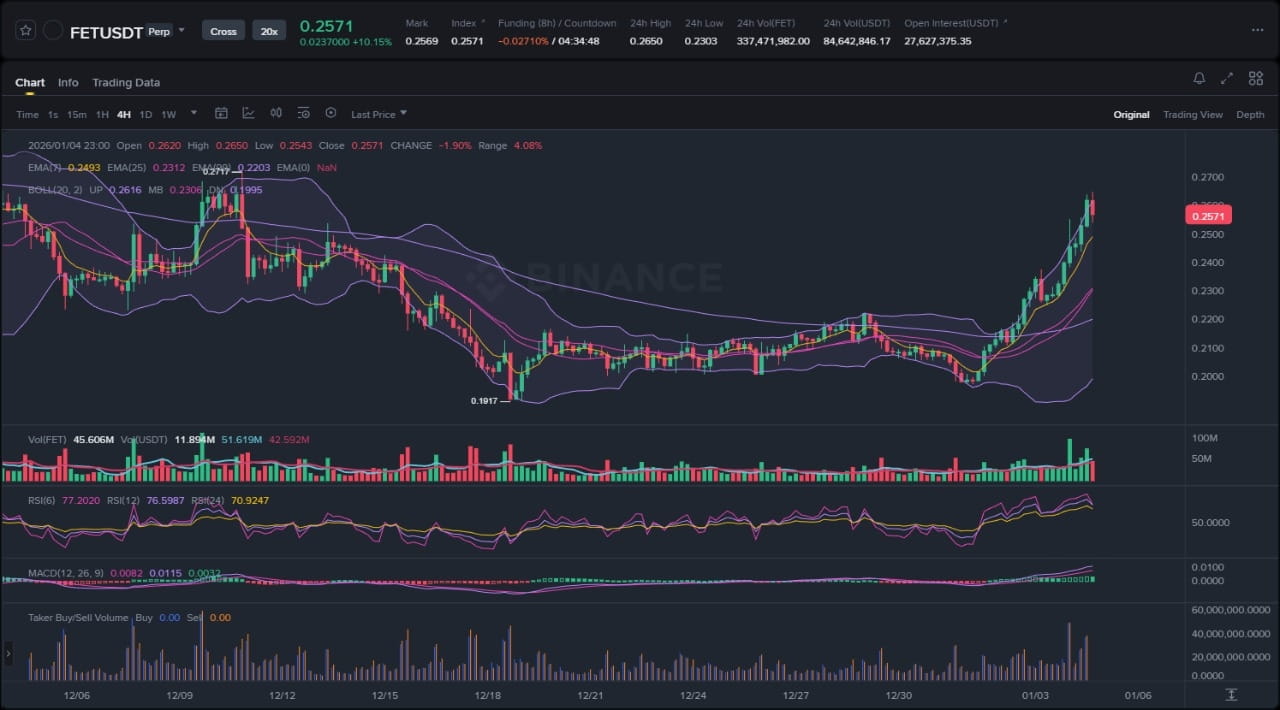Image resolution: width=1280 pixels, height=710 pixels.
Task: Click the scroll-to-latest icon at bottom right
Action: [1231, 694]
